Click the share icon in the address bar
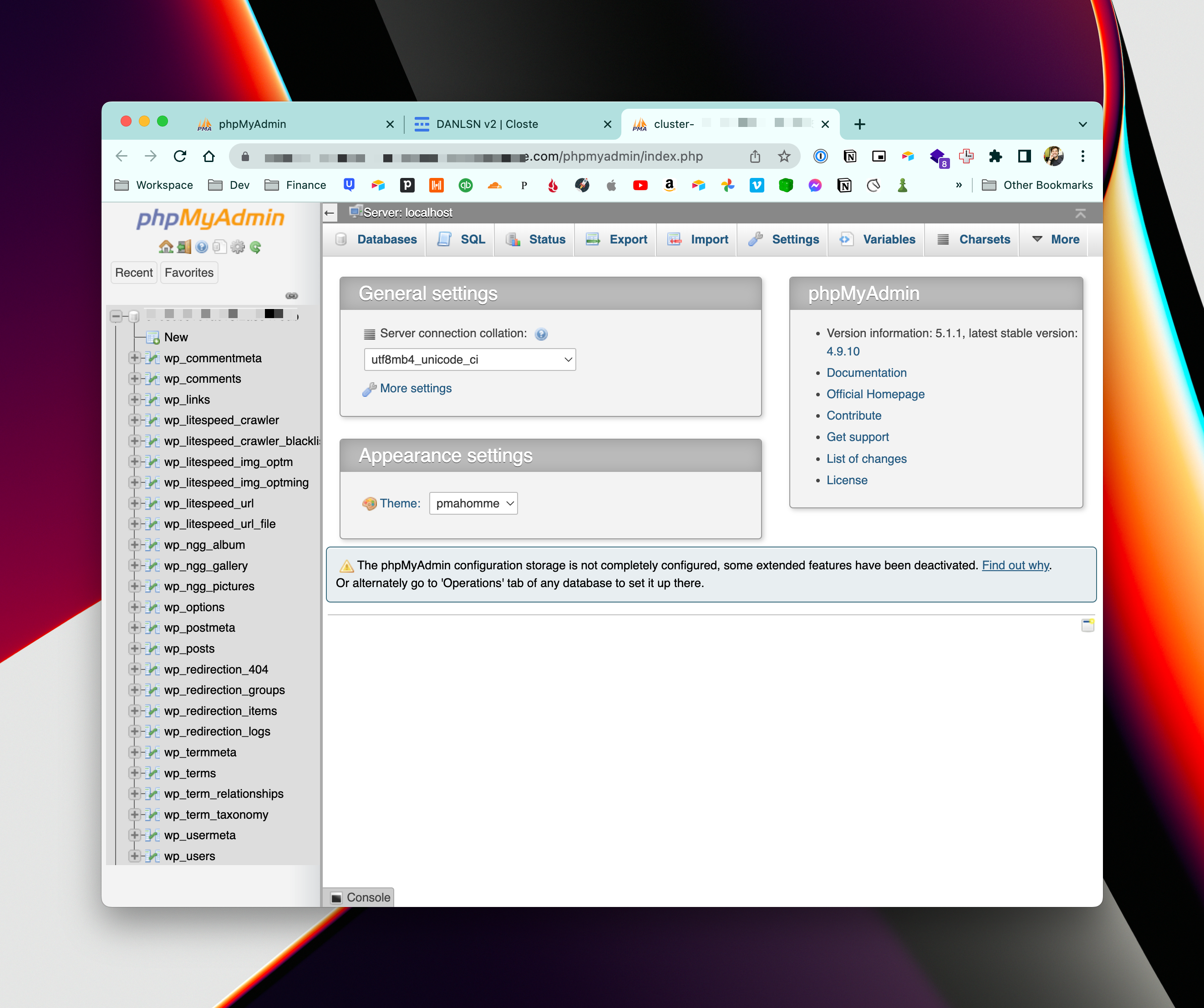Viewport: 1204px width, 1008px height. [755, 157]
